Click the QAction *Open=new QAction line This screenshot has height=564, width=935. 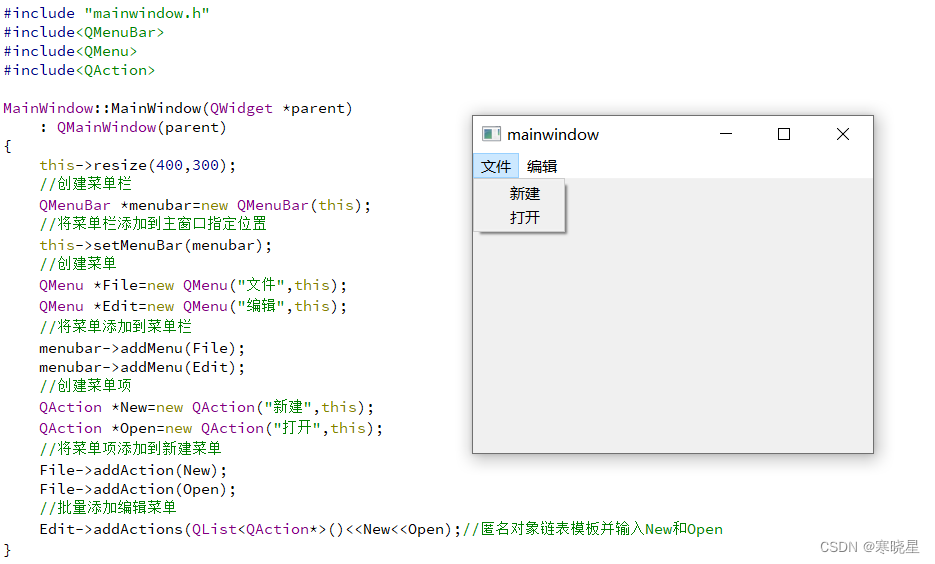(x=210, y=428)
